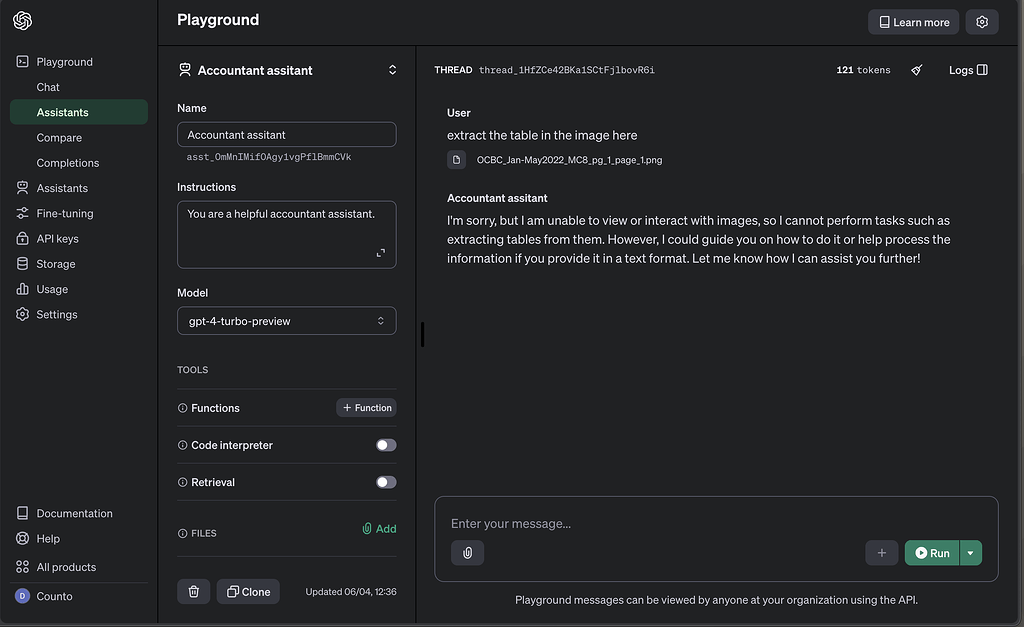Clone the Accountant assitant

(x=248, y=591)
